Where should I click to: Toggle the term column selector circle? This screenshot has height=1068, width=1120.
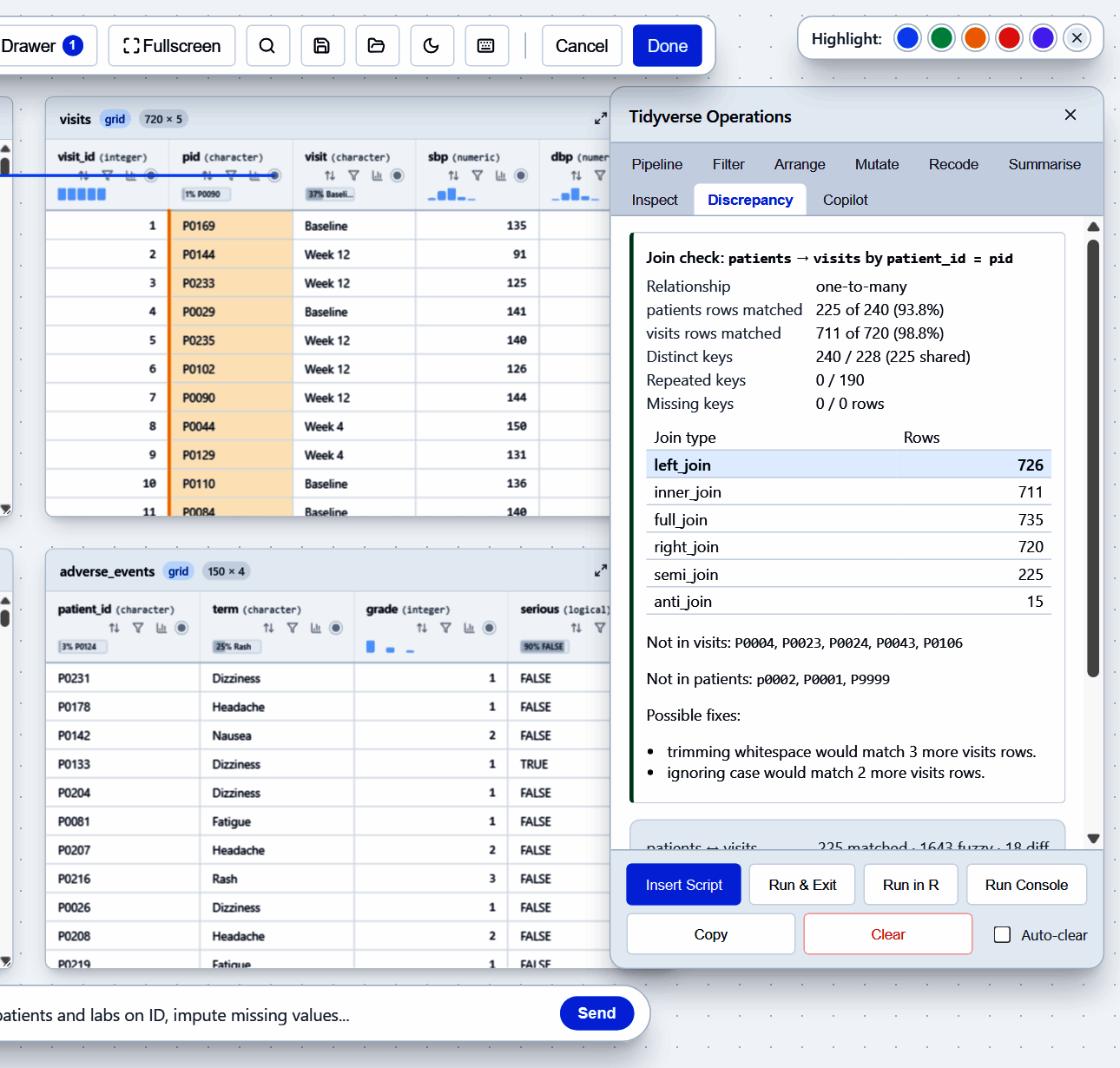point(336,628)
